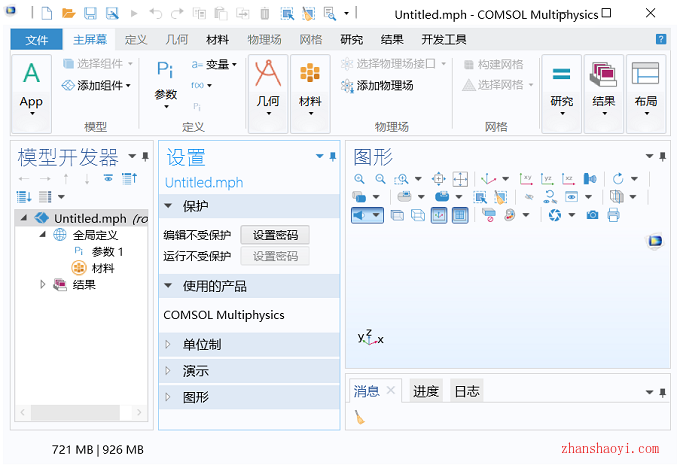
Task: Collapse the 保护 section
Action: click(168, 206)
